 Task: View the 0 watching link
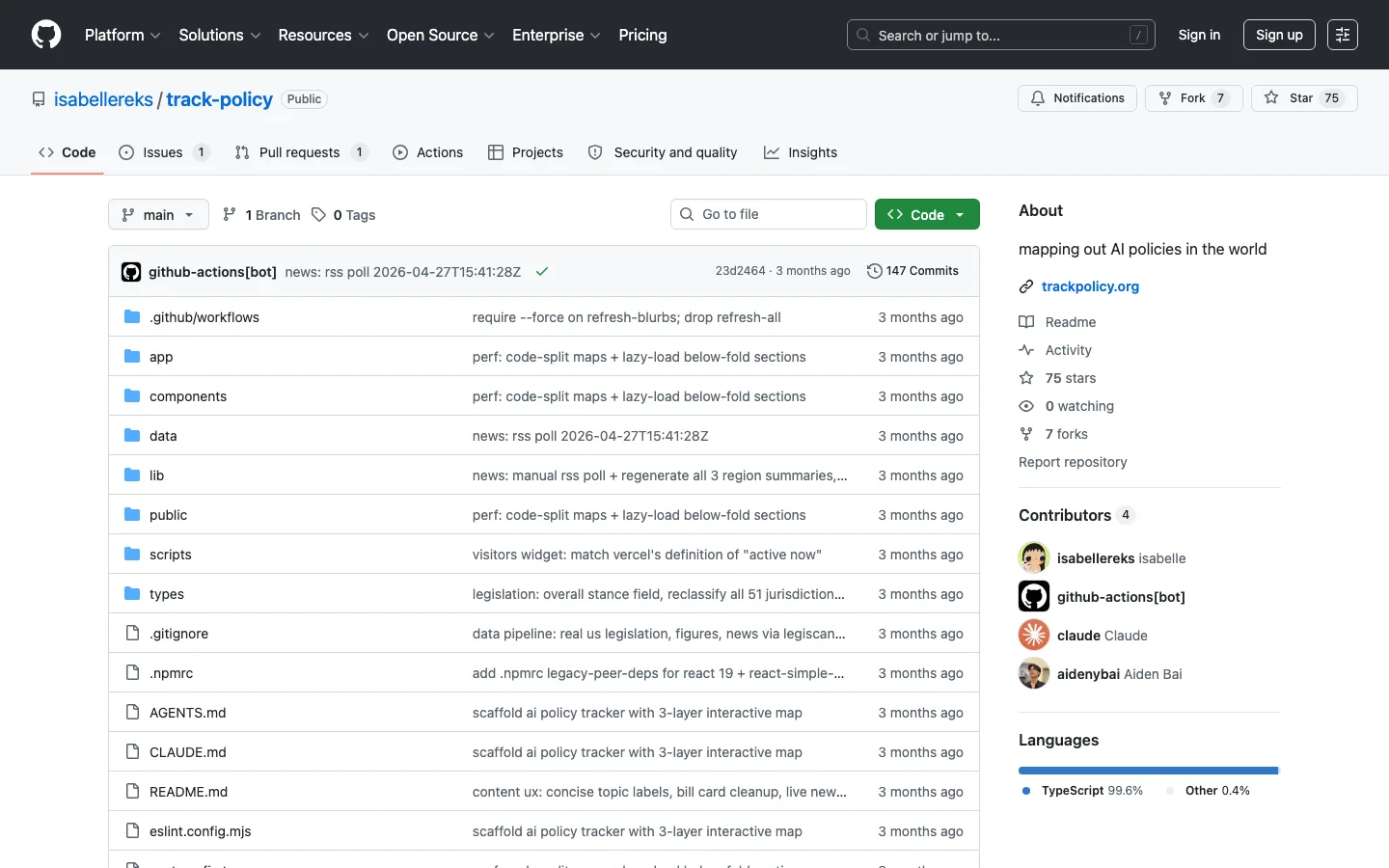pyautogui.click(x=1066, y=406)
